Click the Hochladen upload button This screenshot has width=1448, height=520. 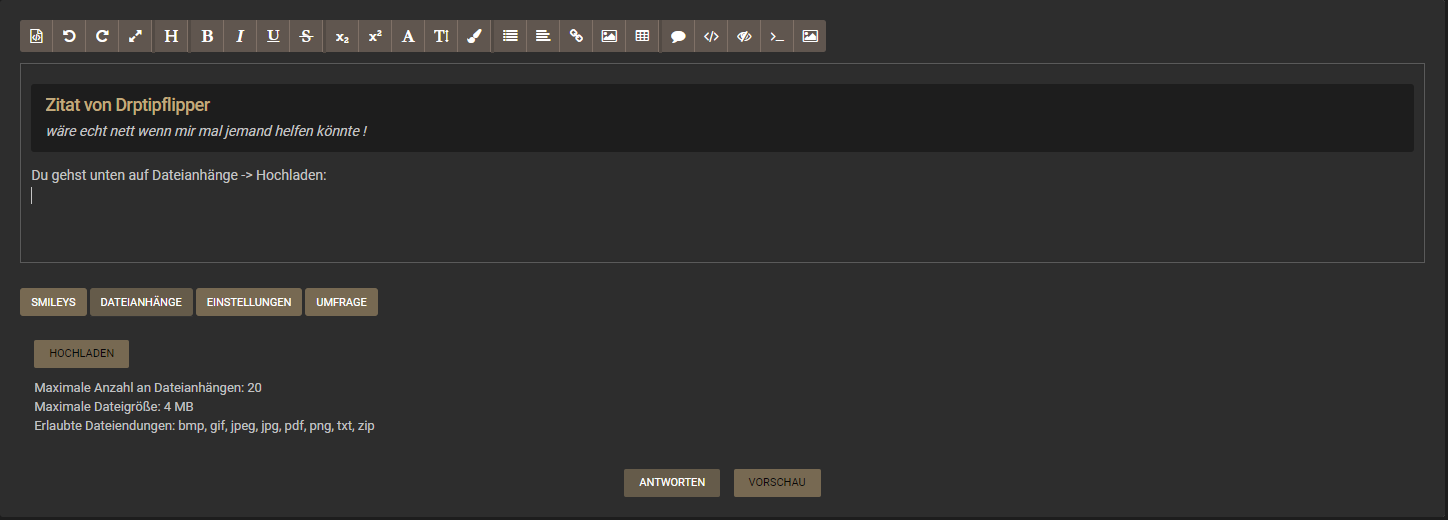81,354
